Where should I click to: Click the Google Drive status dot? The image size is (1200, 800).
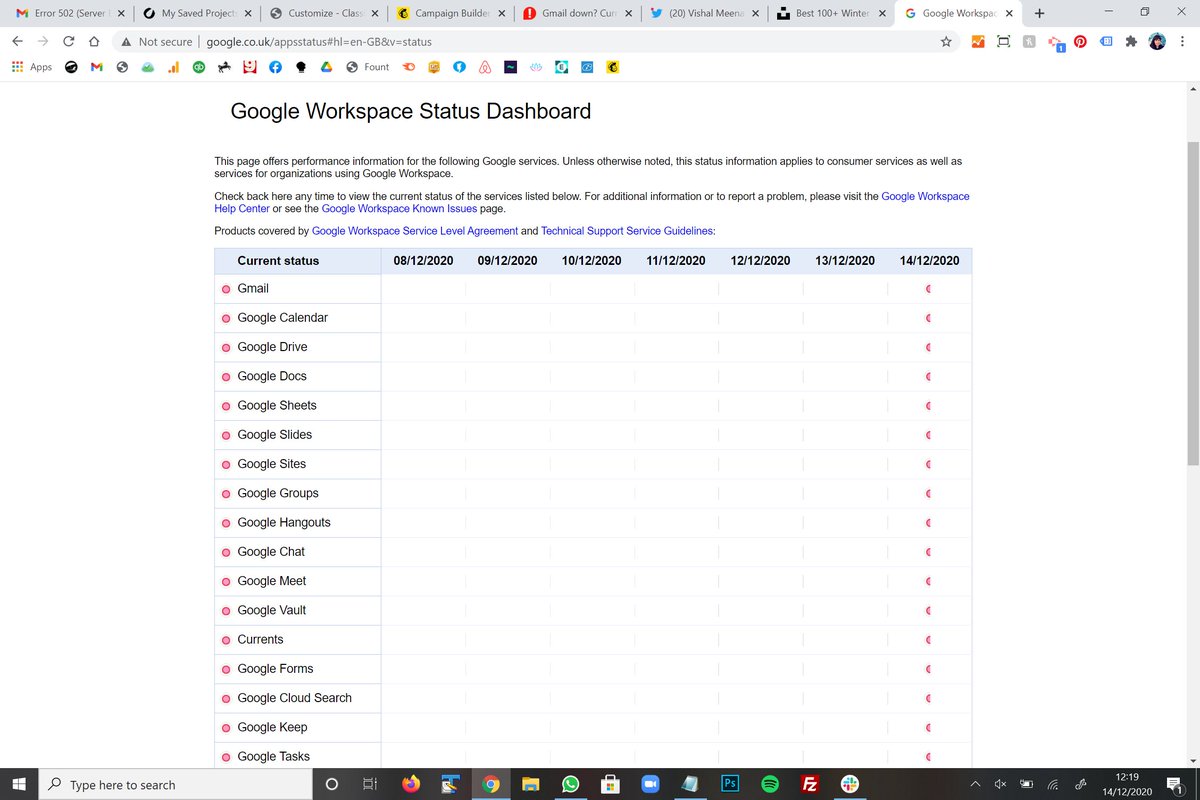[226, 347]
